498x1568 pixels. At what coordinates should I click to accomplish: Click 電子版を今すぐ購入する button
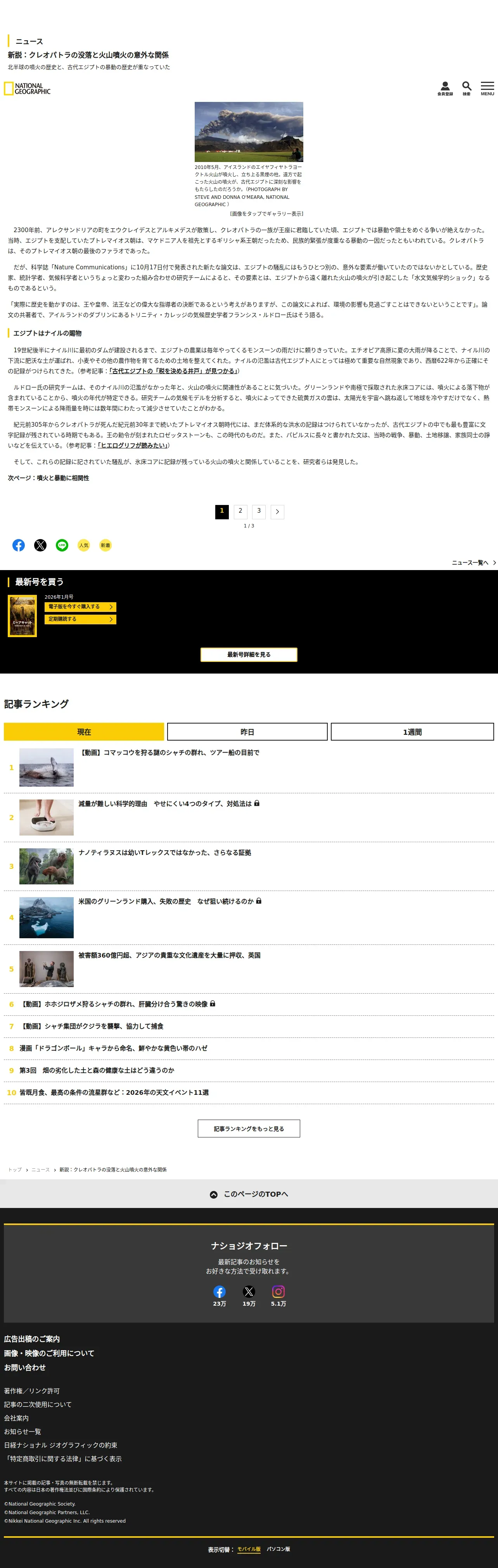(80, 607)
